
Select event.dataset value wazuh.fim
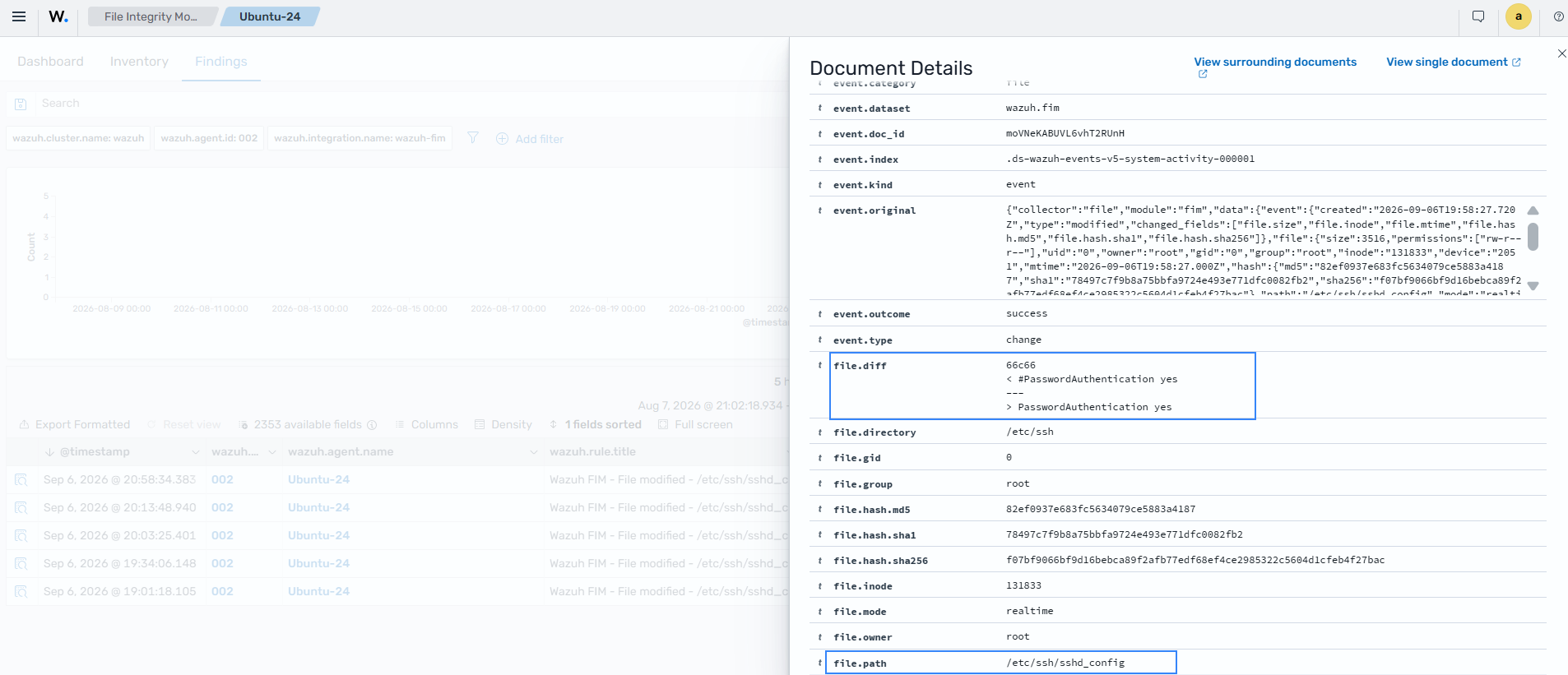click(1032, 108)
